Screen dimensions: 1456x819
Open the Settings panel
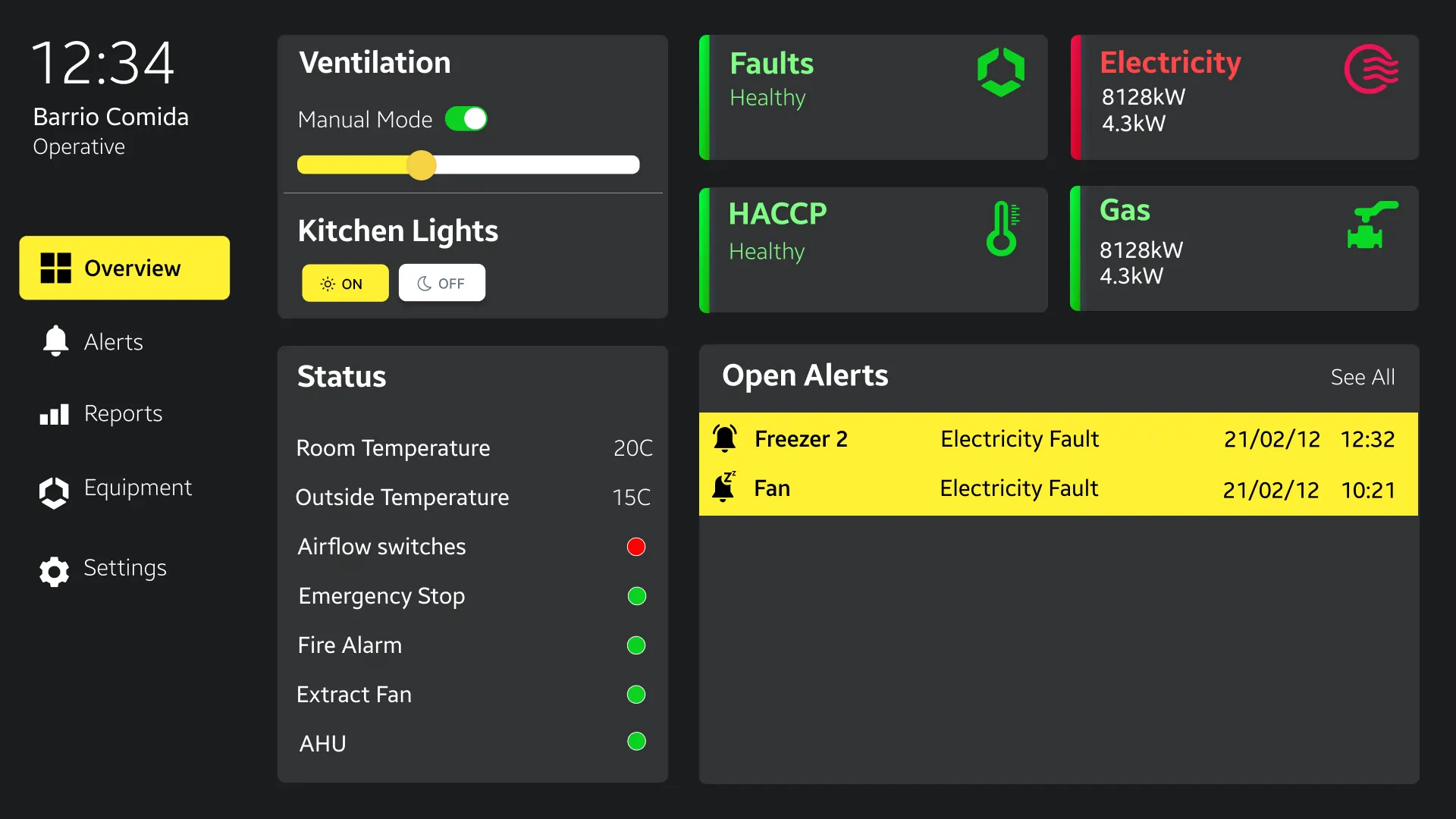(124, 567)
